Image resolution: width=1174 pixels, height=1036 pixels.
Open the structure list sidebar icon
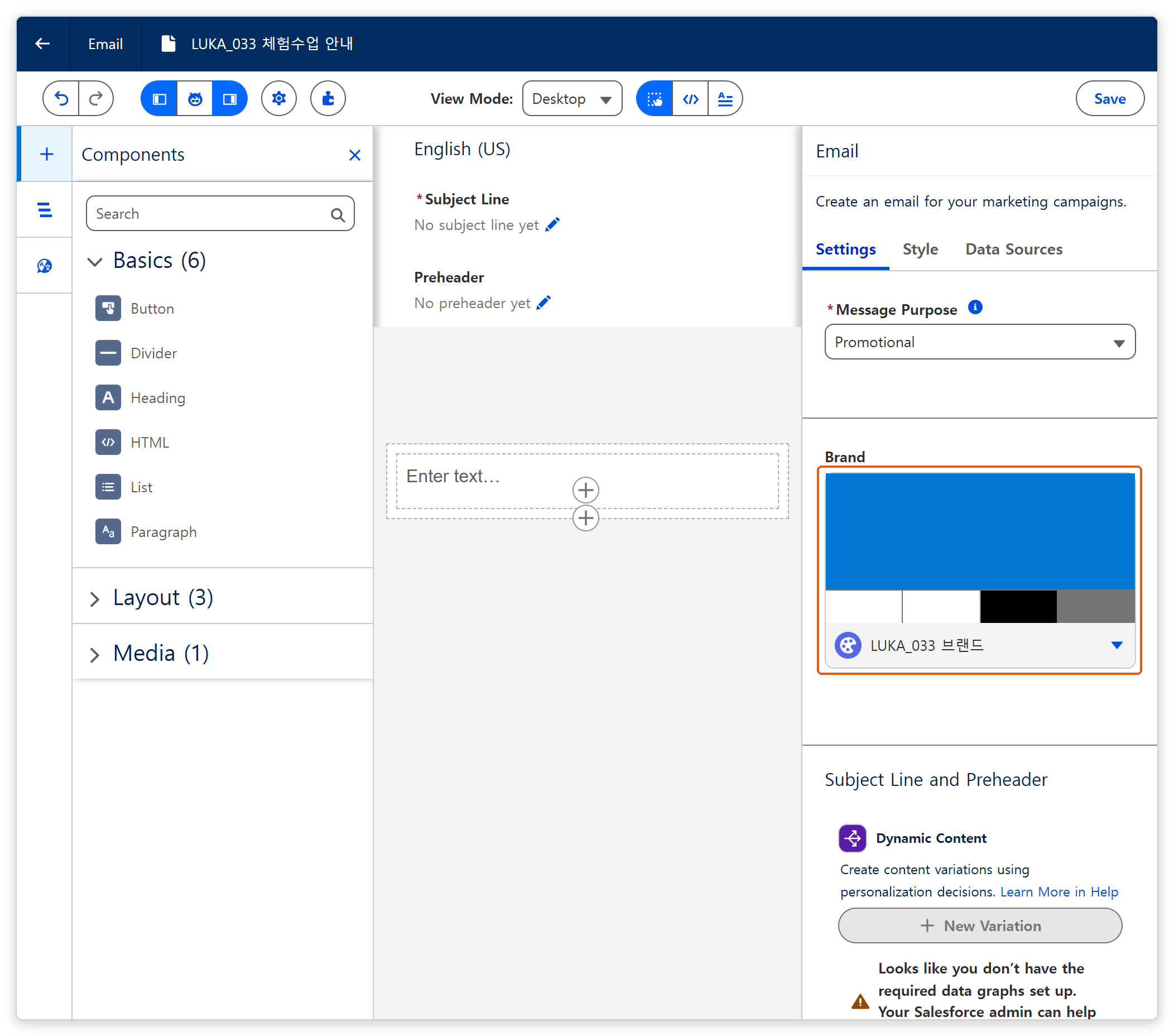pyautogui.click(x=44, y=210)
